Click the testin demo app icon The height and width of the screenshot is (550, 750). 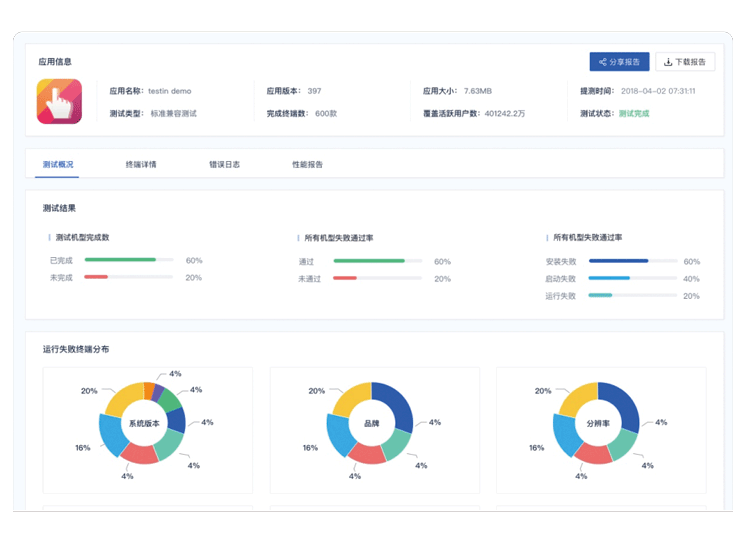[59, 101]
